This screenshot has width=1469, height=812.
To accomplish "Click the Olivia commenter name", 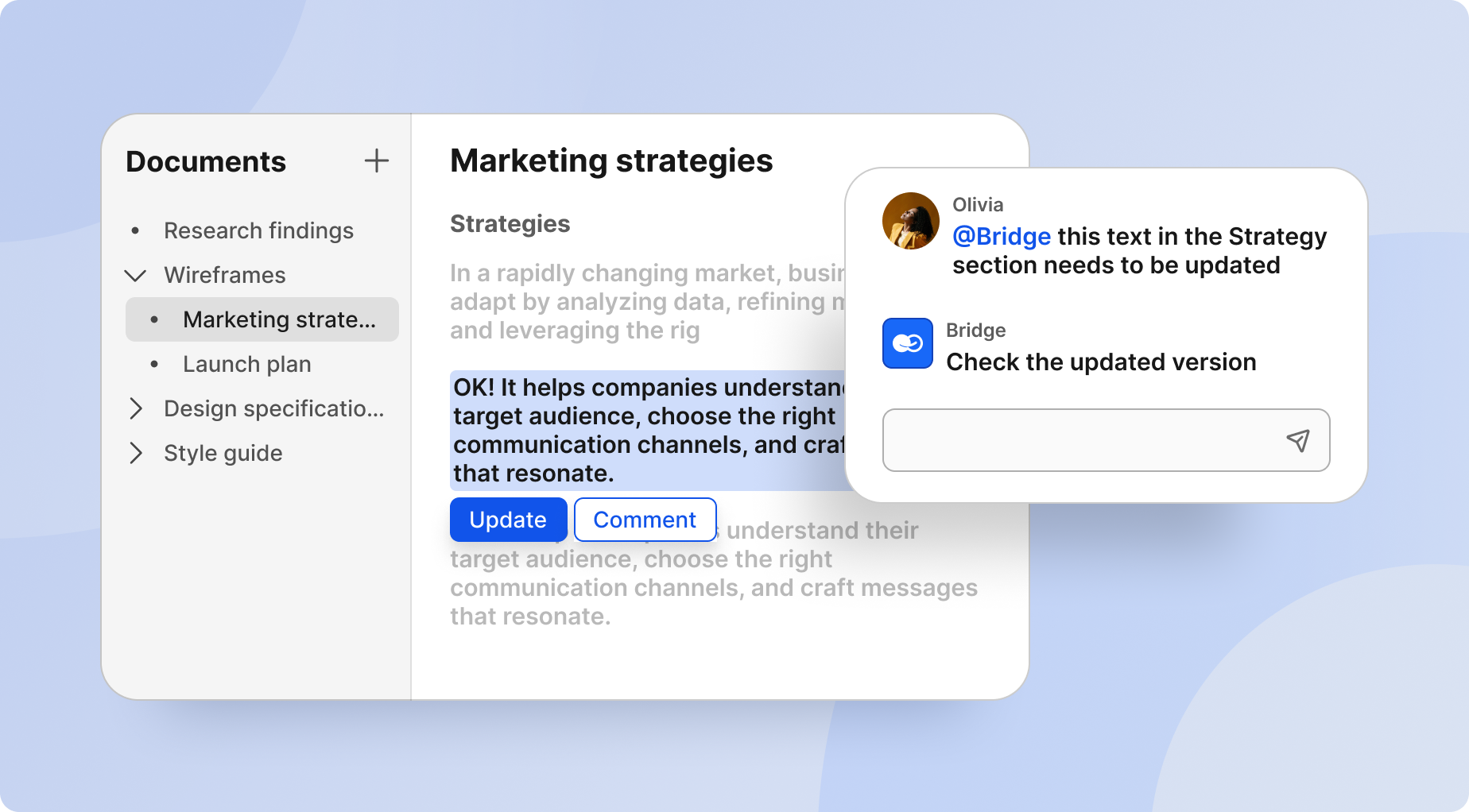I will 978,205.
